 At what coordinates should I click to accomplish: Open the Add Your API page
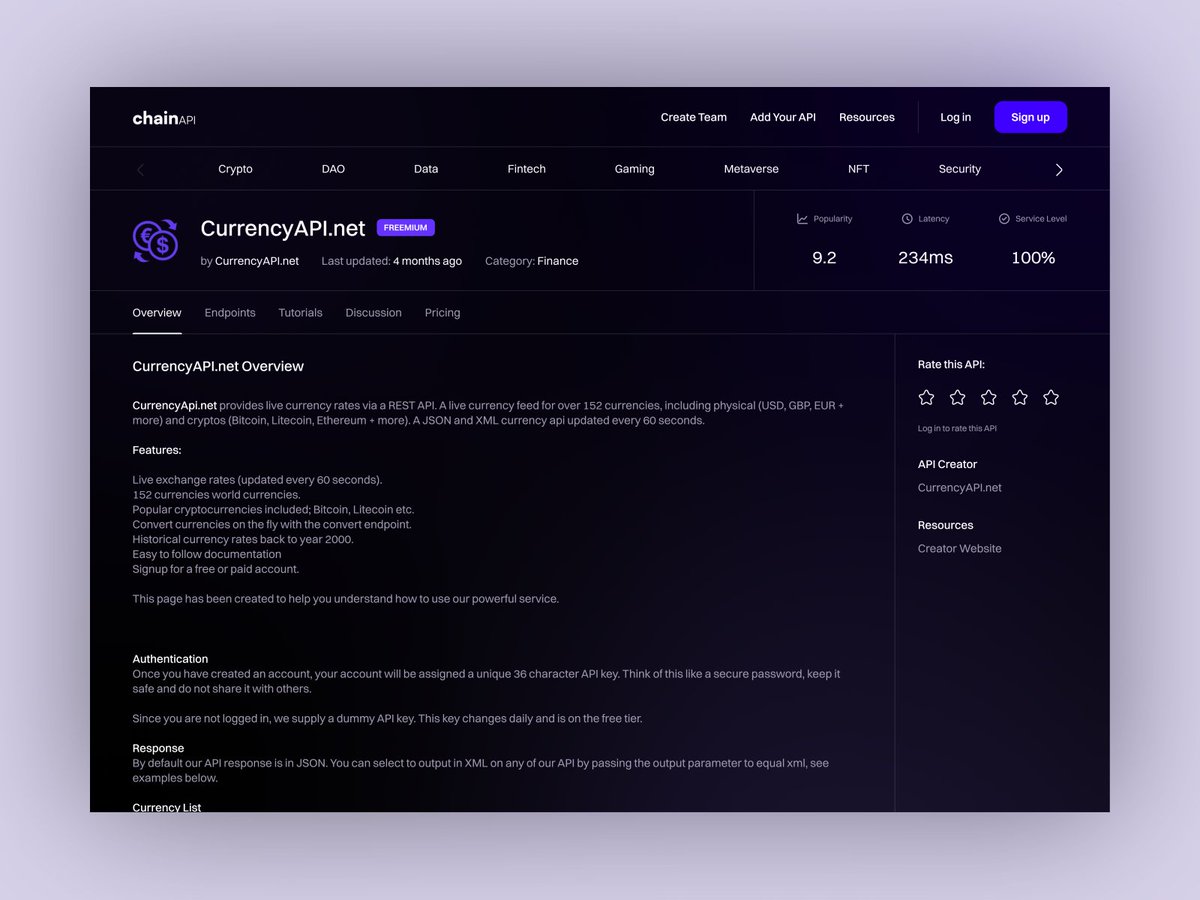pos(783,118)
